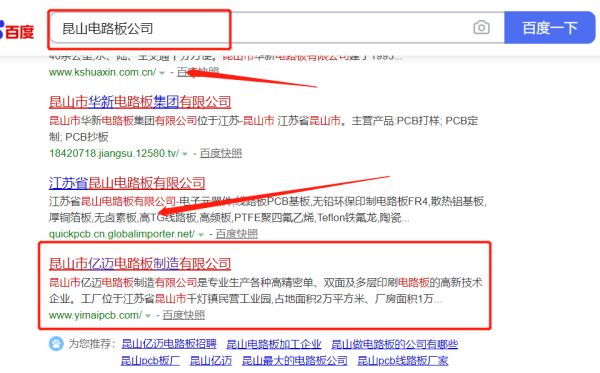Expand dropdown arrow beside kshuaxin.com.cn URL
Screen dimensions: 600x373
[162, 73]
